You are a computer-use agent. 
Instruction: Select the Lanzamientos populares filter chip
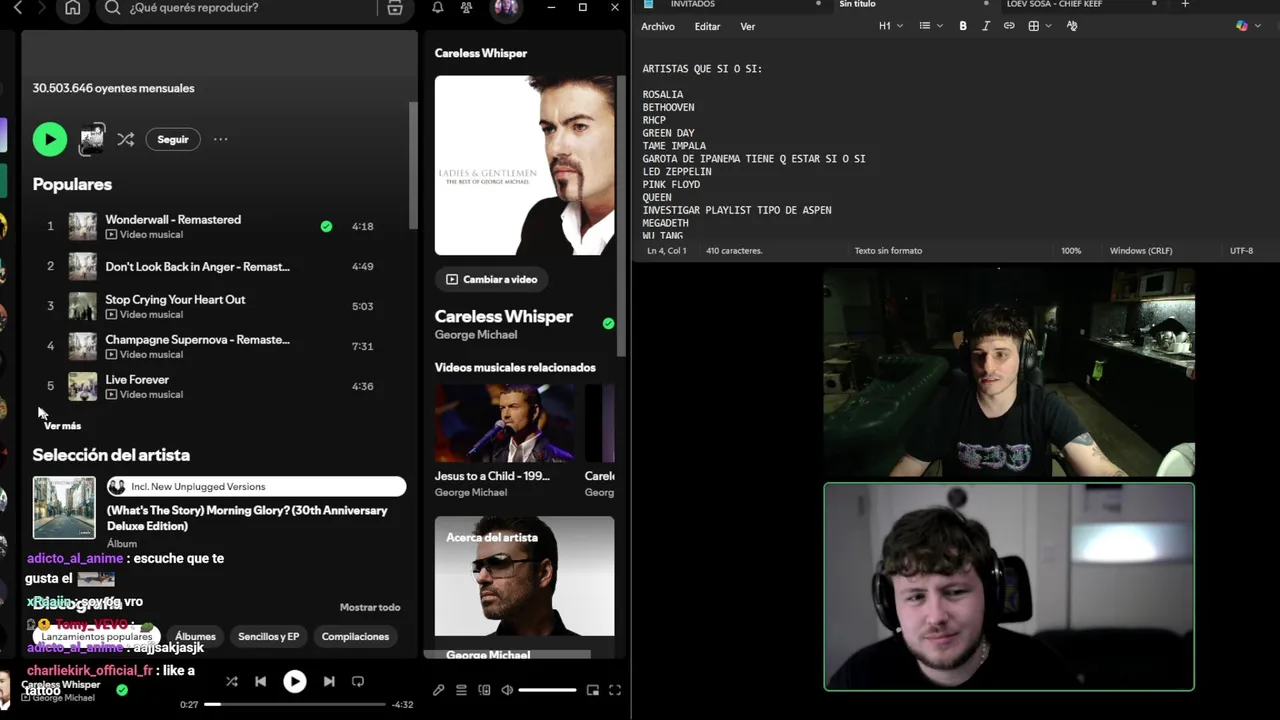(97, 636)
